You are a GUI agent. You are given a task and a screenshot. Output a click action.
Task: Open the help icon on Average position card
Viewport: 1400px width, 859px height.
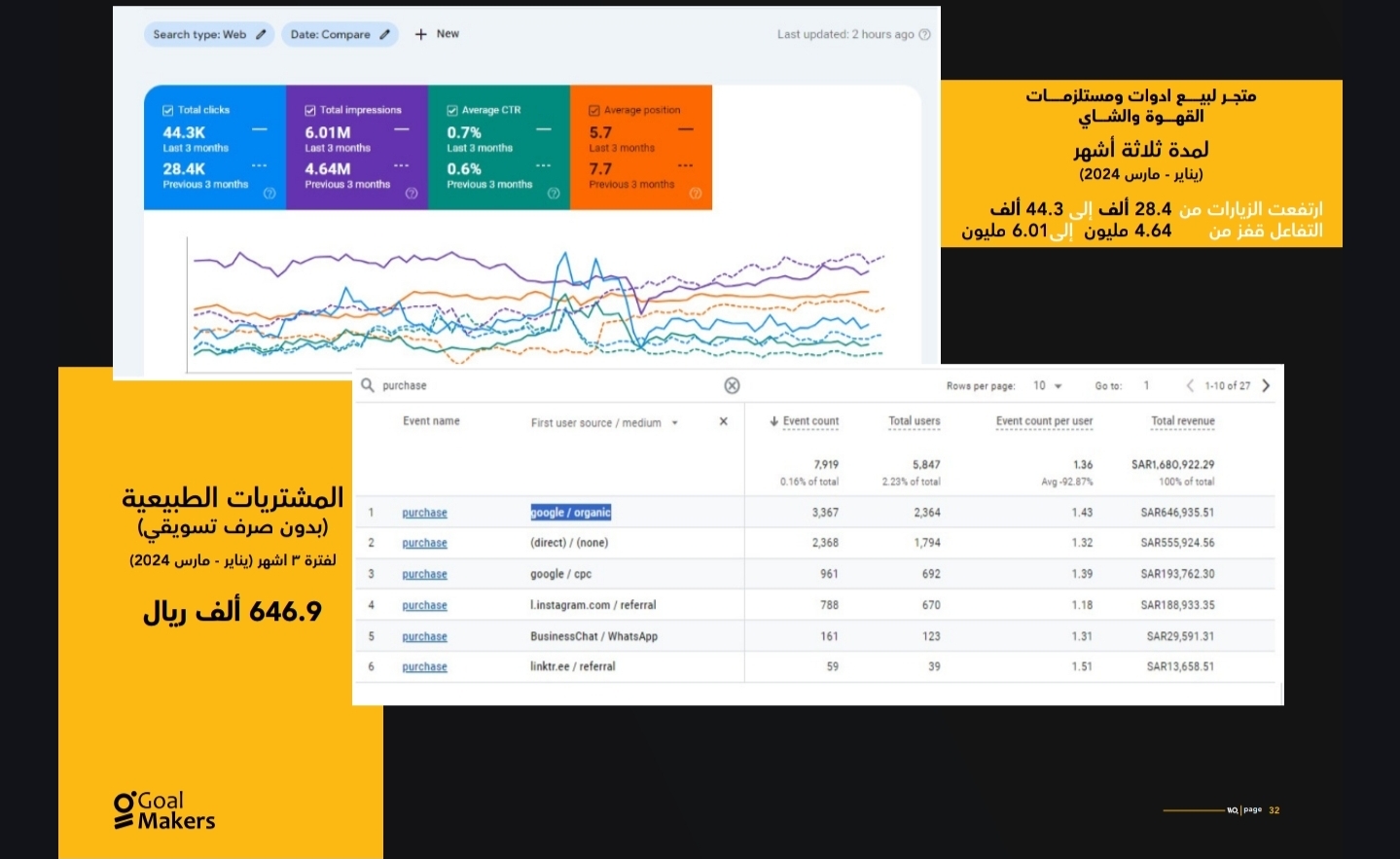[695, 194]
